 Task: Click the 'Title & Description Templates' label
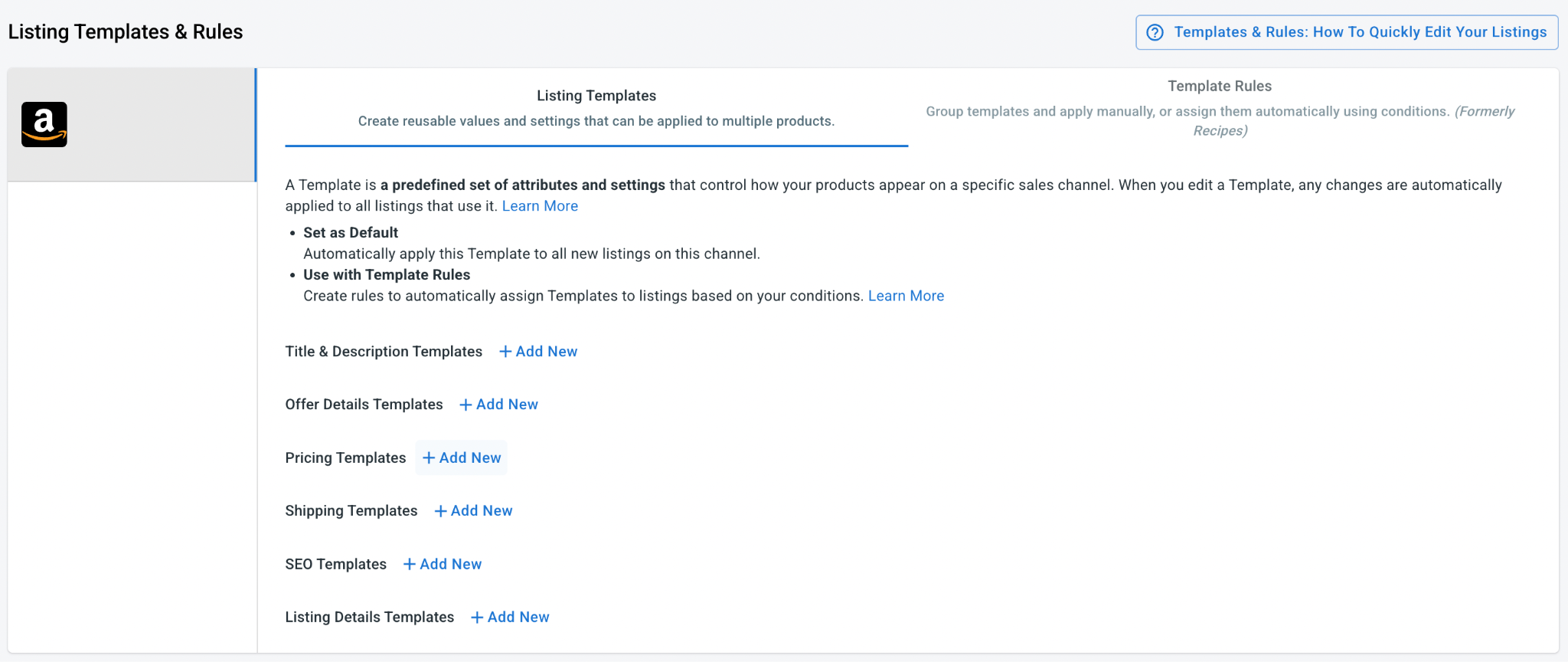pos(384,352)
